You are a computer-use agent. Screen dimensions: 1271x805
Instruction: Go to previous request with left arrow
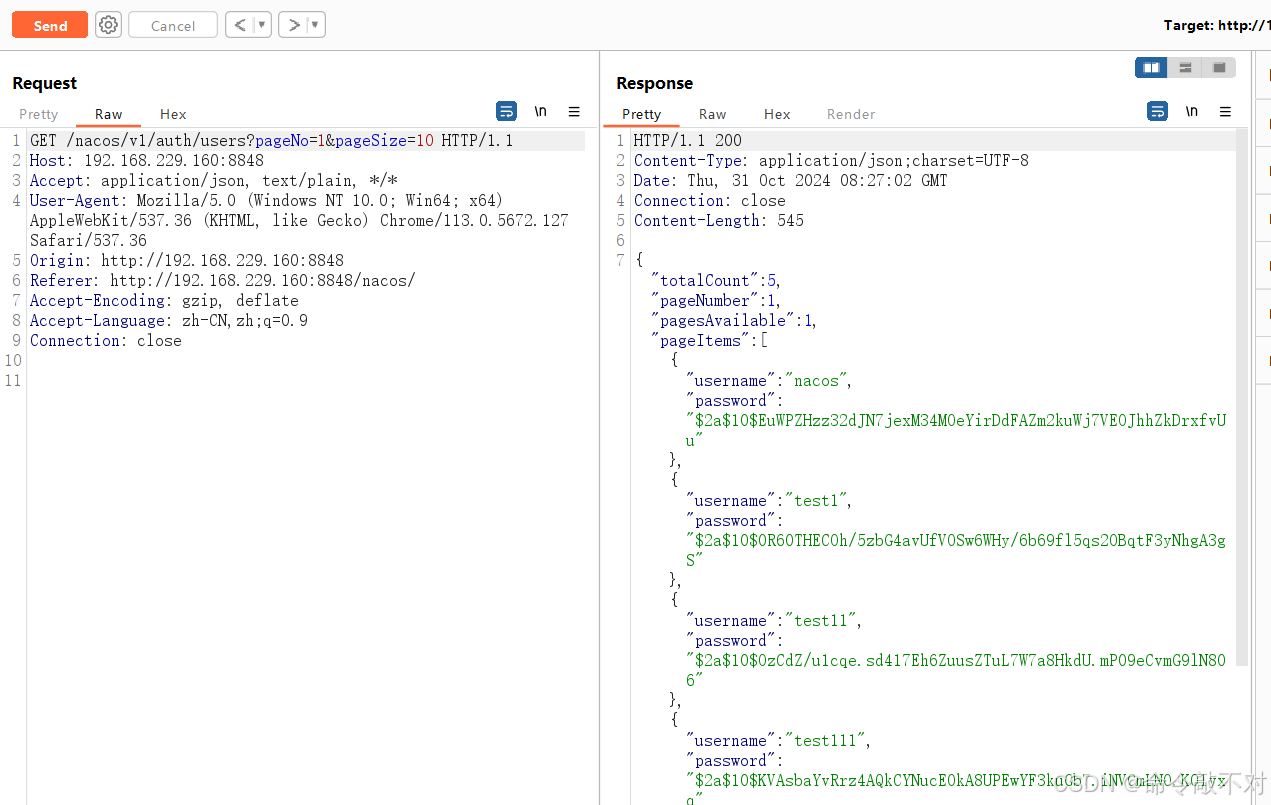pos(238,25)
